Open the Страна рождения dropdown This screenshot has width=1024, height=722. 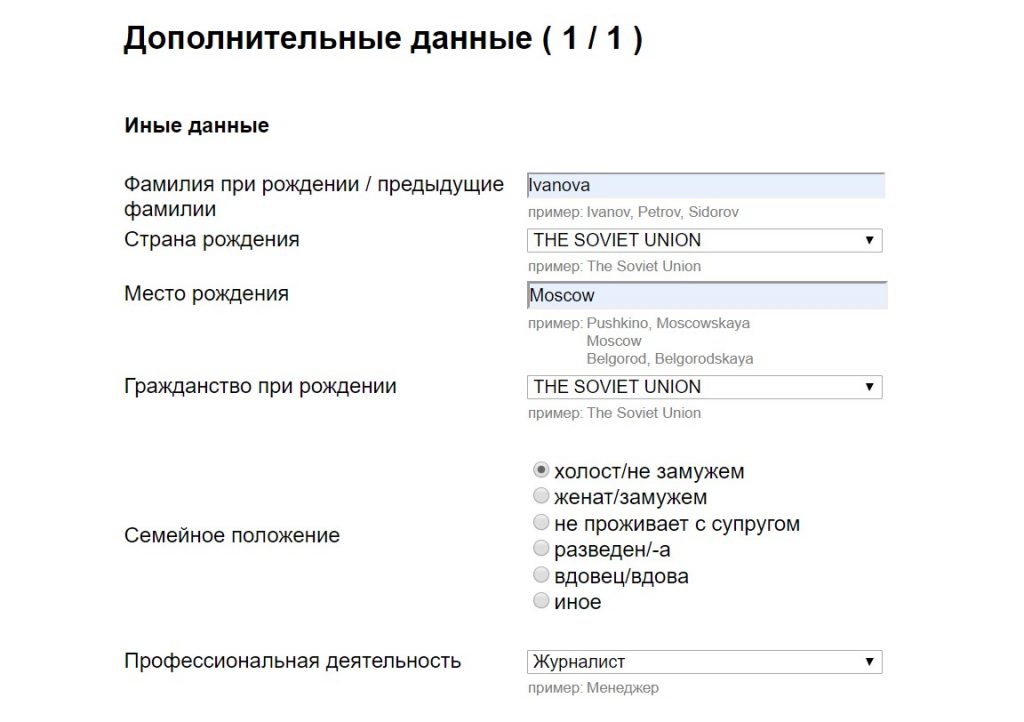pyautogui.click(x=704, y=240)
